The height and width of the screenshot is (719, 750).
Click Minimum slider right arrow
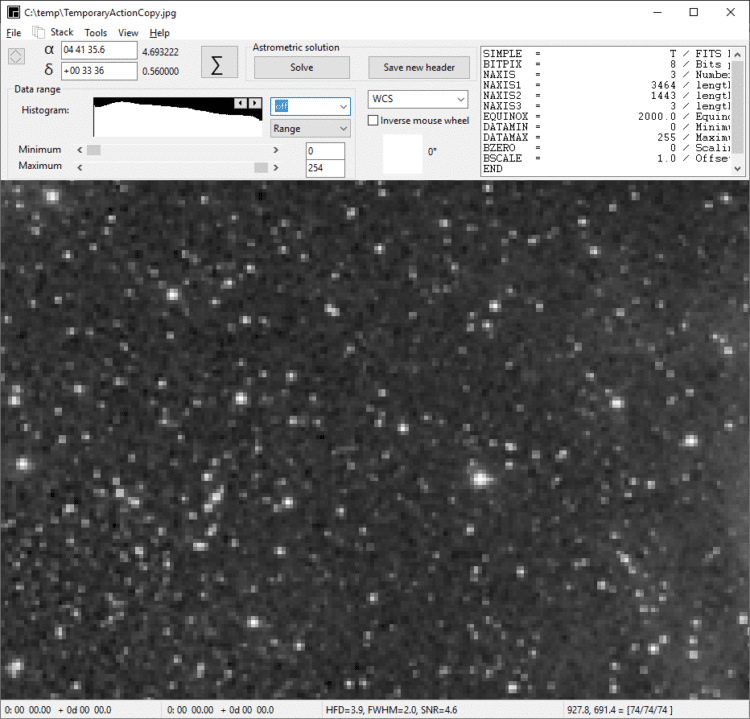coord(276,150)
